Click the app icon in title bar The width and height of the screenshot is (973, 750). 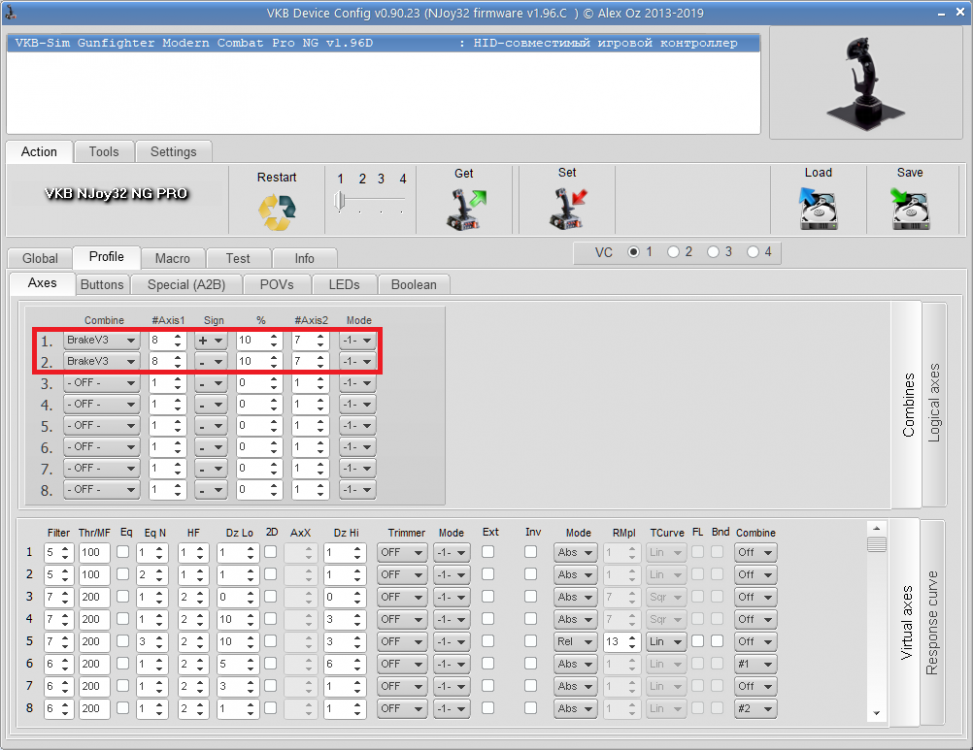coord(11,12)
